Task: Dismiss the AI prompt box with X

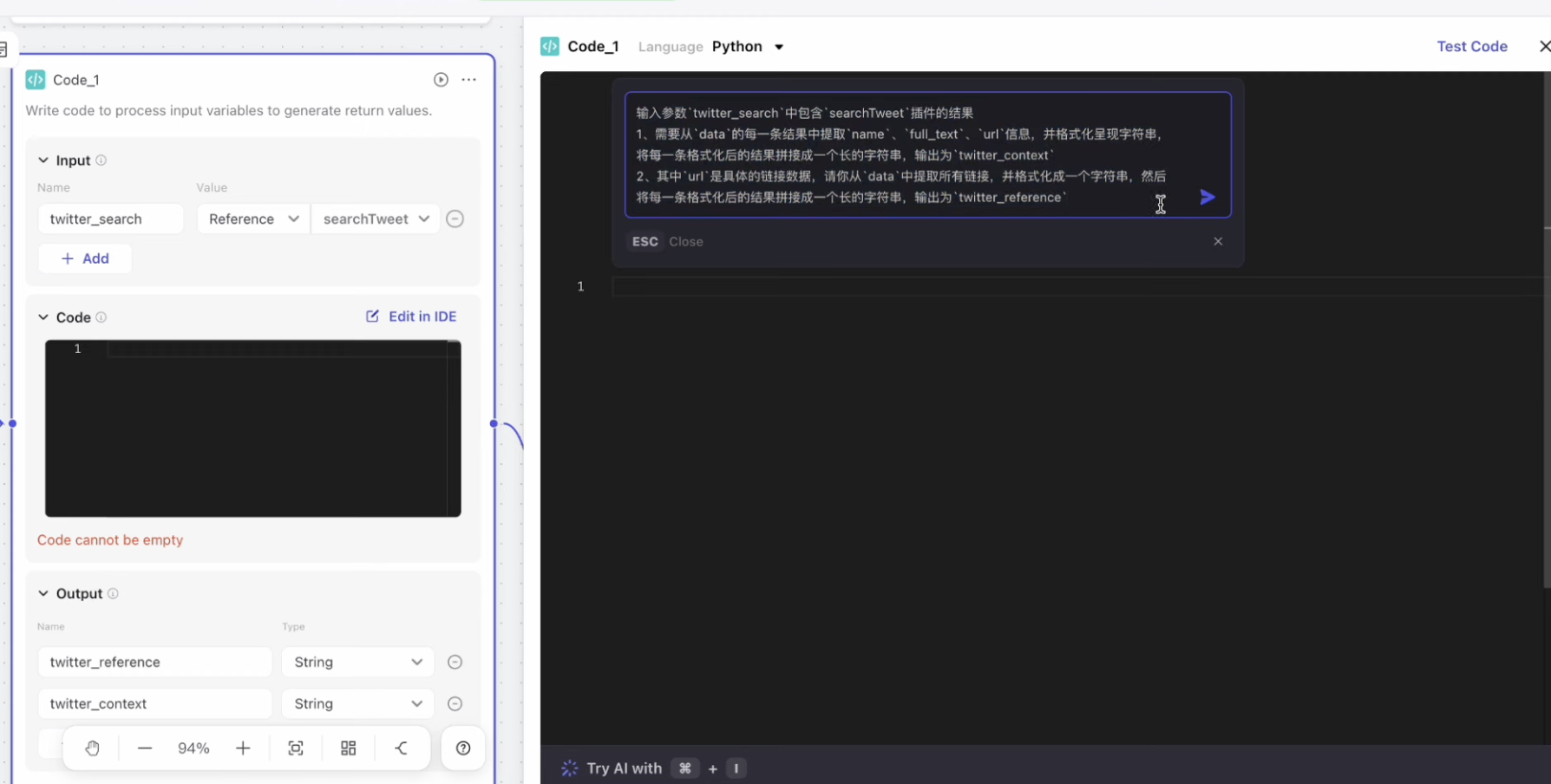Action: pos(1218,242)
